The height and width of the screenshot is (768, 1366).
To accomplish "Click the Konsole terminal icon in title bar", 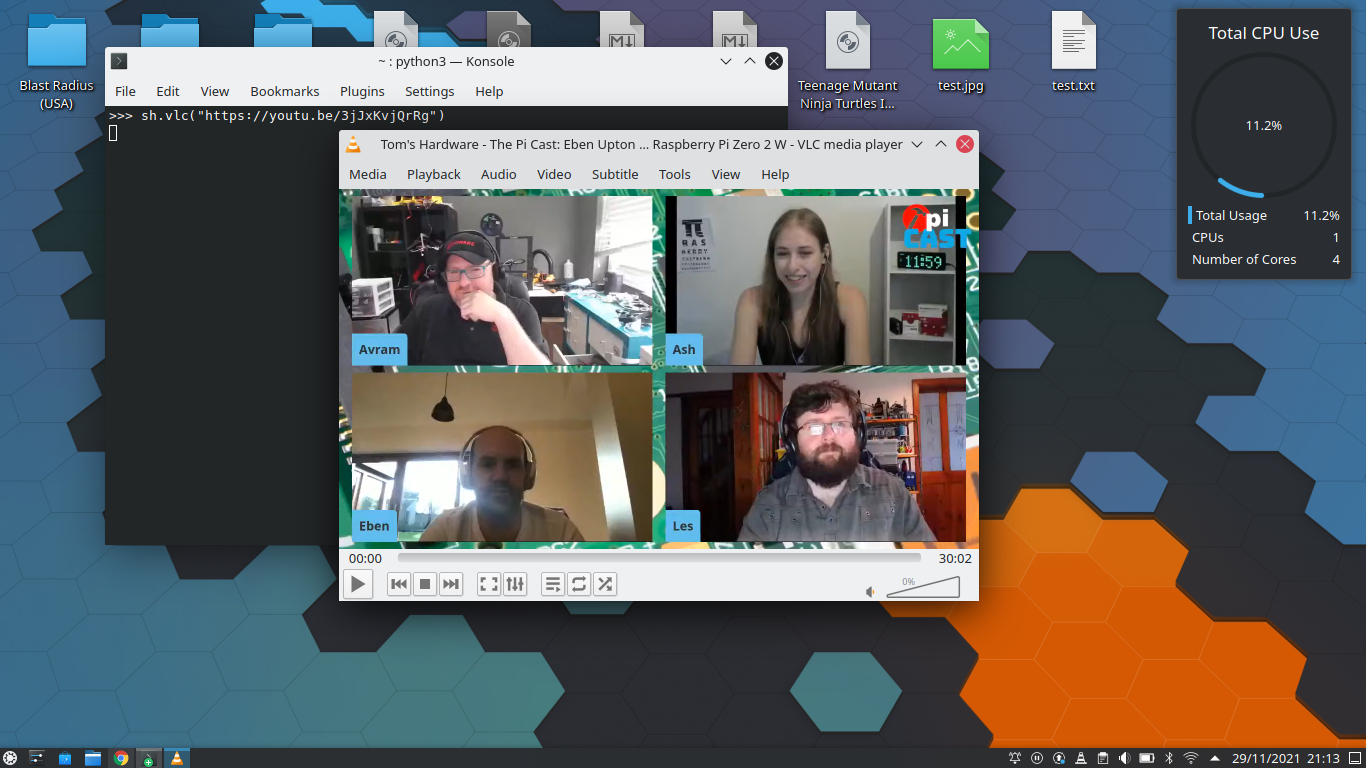I will tap(118, 61).
